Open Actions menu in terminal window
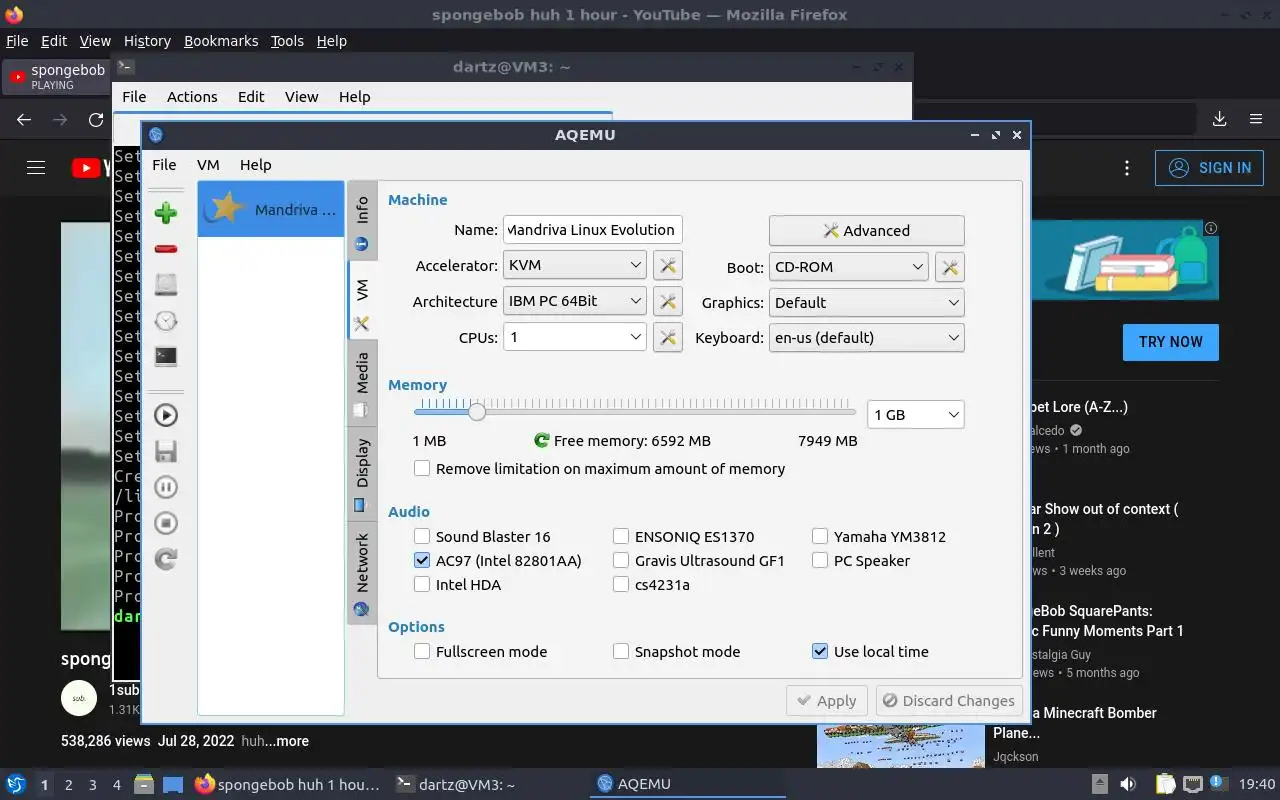The height and width of the screenshot is (800, 1280). coord(192,97)
